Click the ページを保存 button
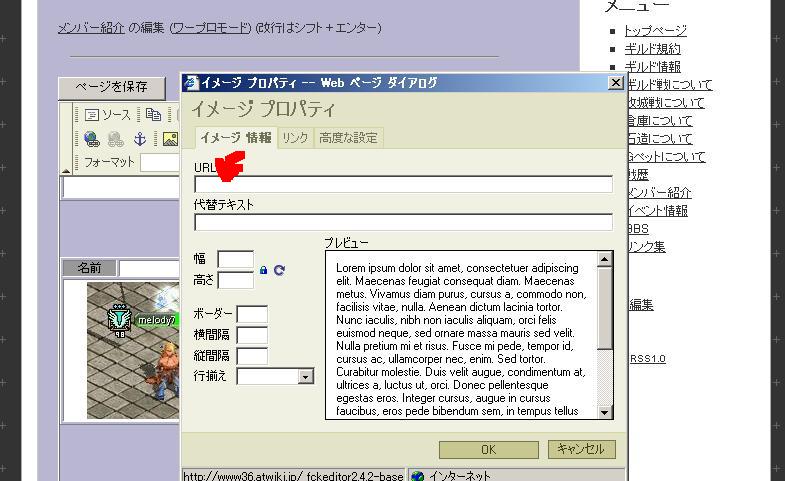This screenshot has height=481, width=785. click(x=112, y=88)
